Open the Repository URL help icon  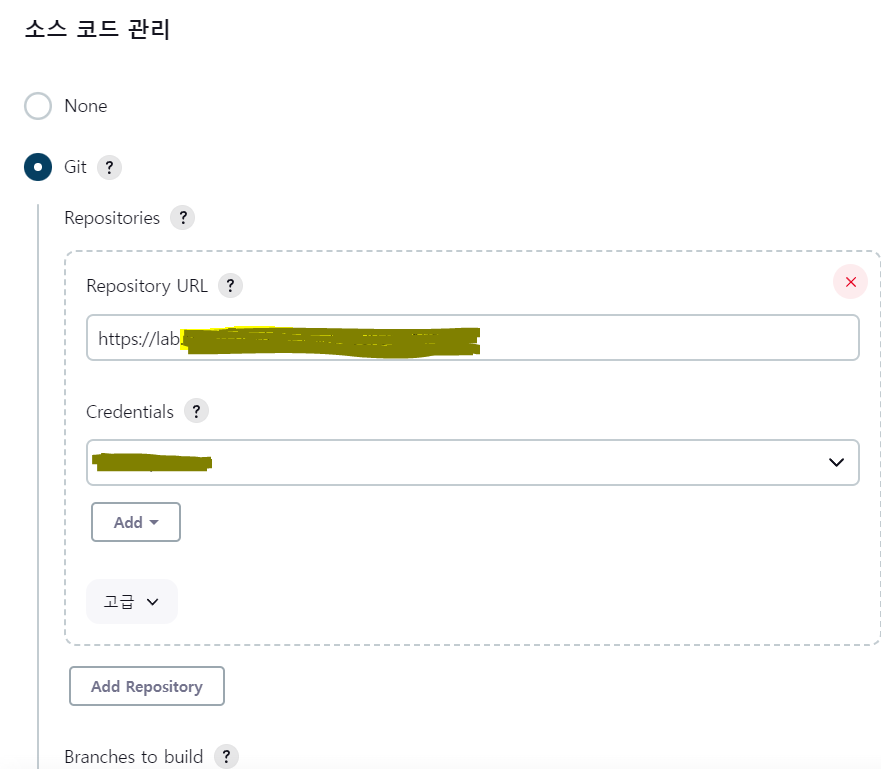click(230, 286)
